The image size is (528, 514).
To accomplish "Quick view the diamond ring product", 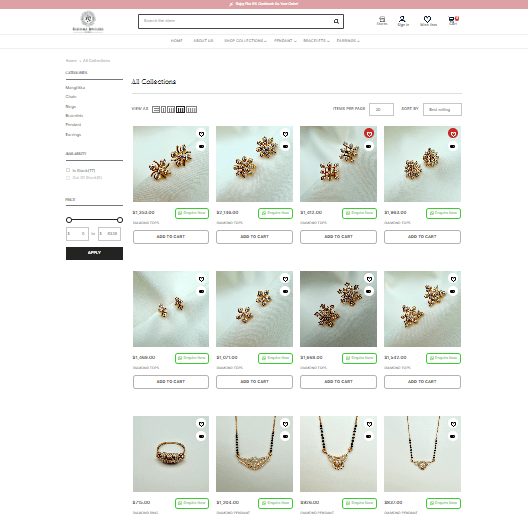I will point(201,437).
